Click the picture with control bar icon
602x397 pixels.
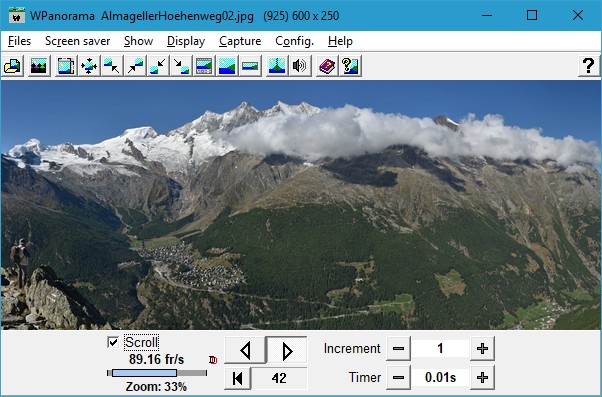[x=204, y=66]
